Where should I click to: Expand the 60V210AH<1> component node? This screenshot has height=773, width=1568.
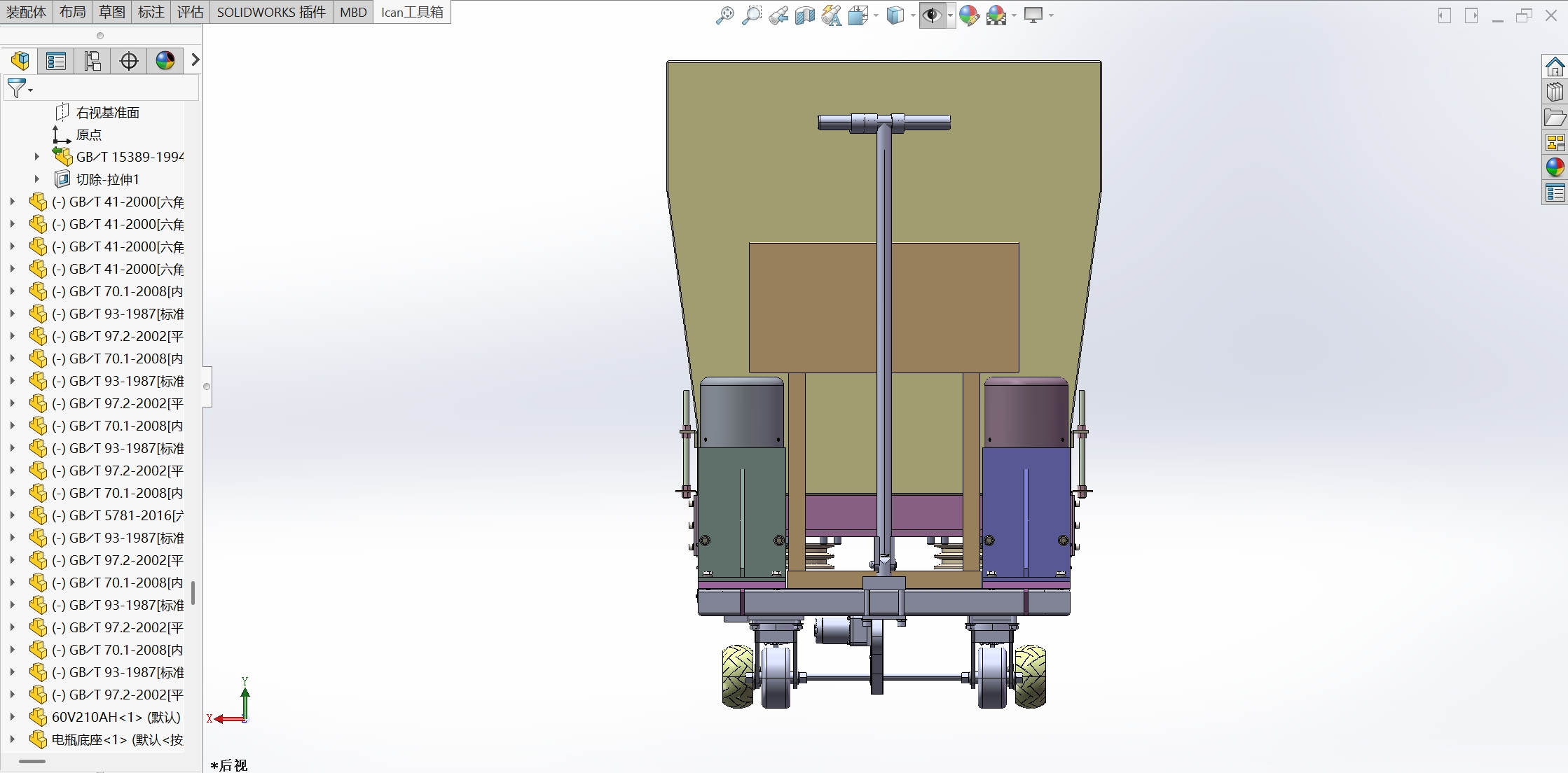pos(12,717)
